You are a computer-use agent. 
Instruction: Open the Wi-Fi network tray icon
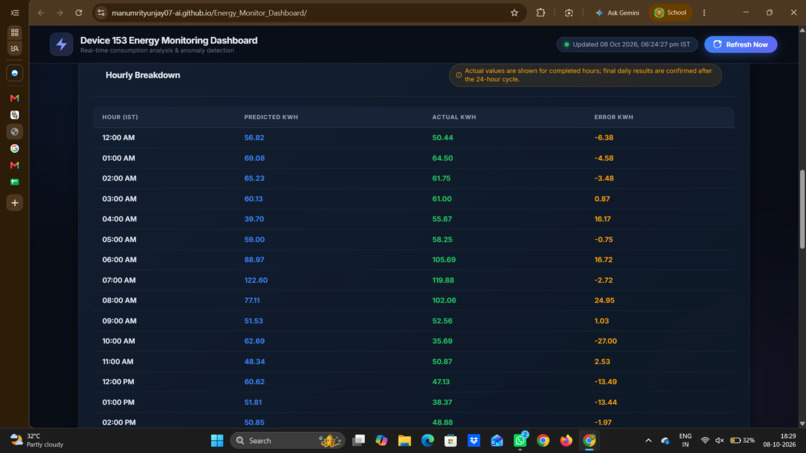pyautogui.click(x=705, y=441)
